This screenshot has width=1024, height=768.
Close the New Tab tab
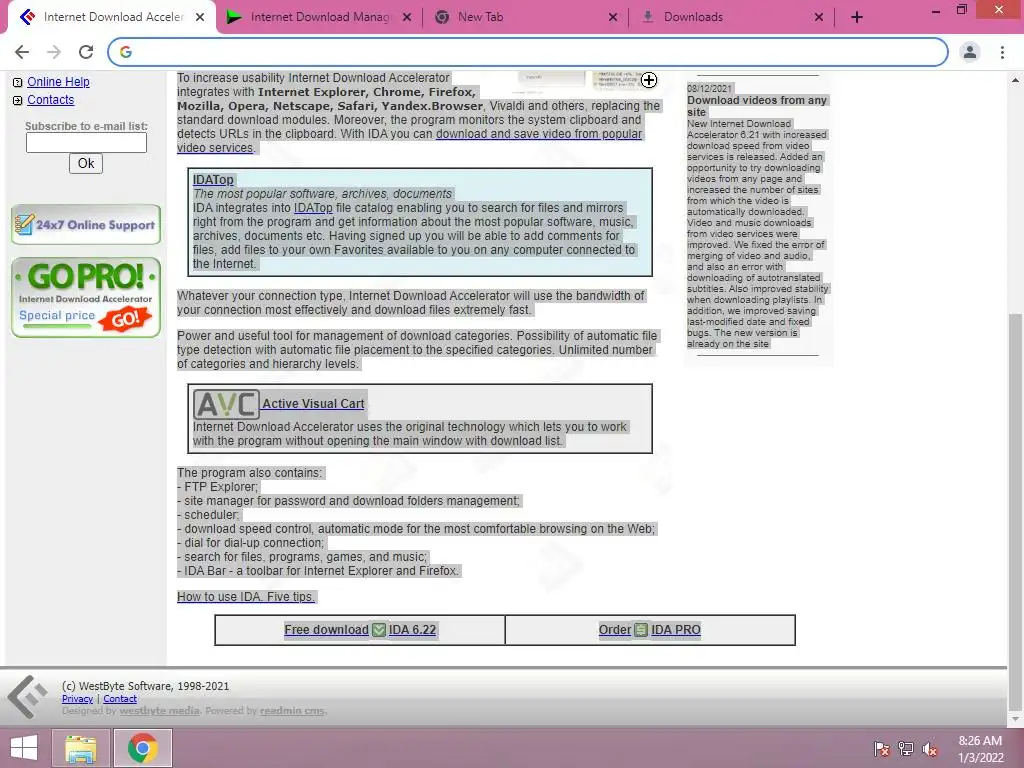(x=613, y=17)
